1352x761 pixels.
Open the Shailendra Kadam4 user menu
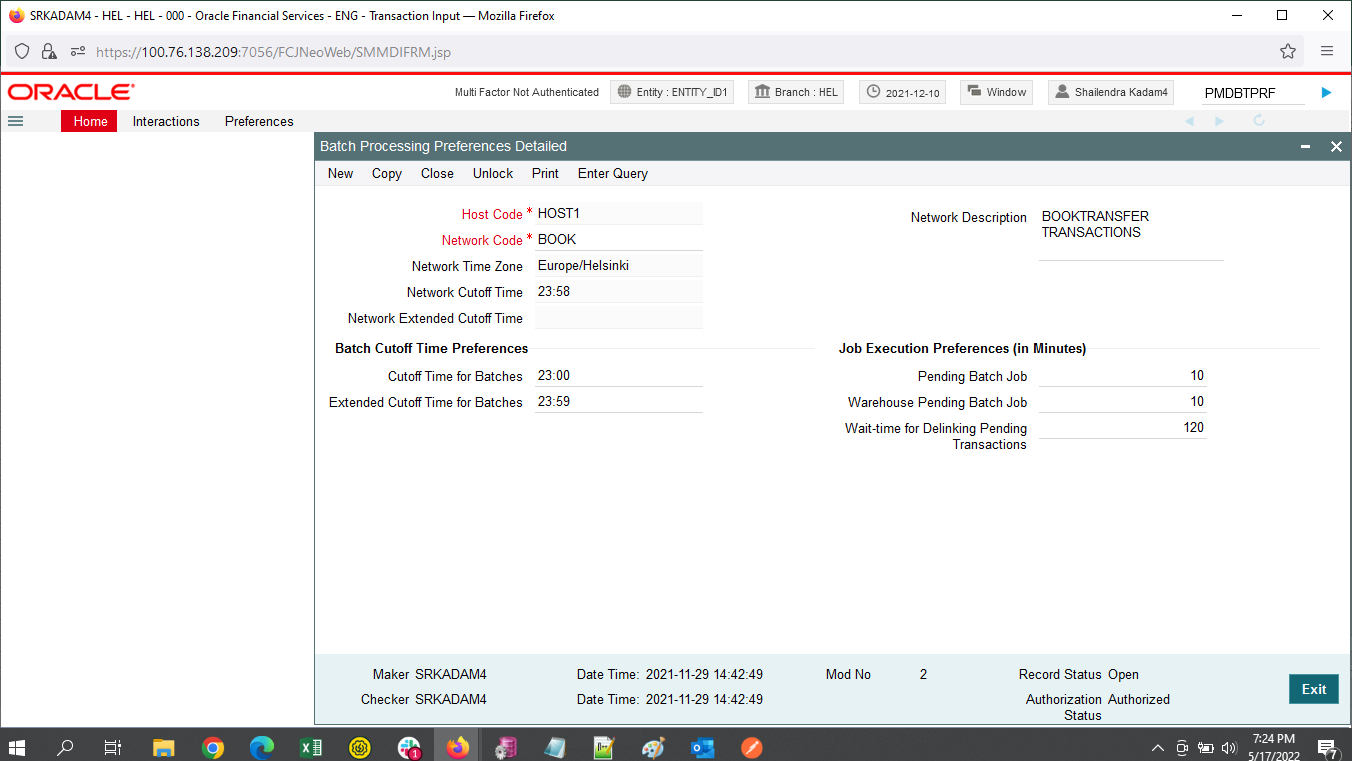[x=1111, y=92]
